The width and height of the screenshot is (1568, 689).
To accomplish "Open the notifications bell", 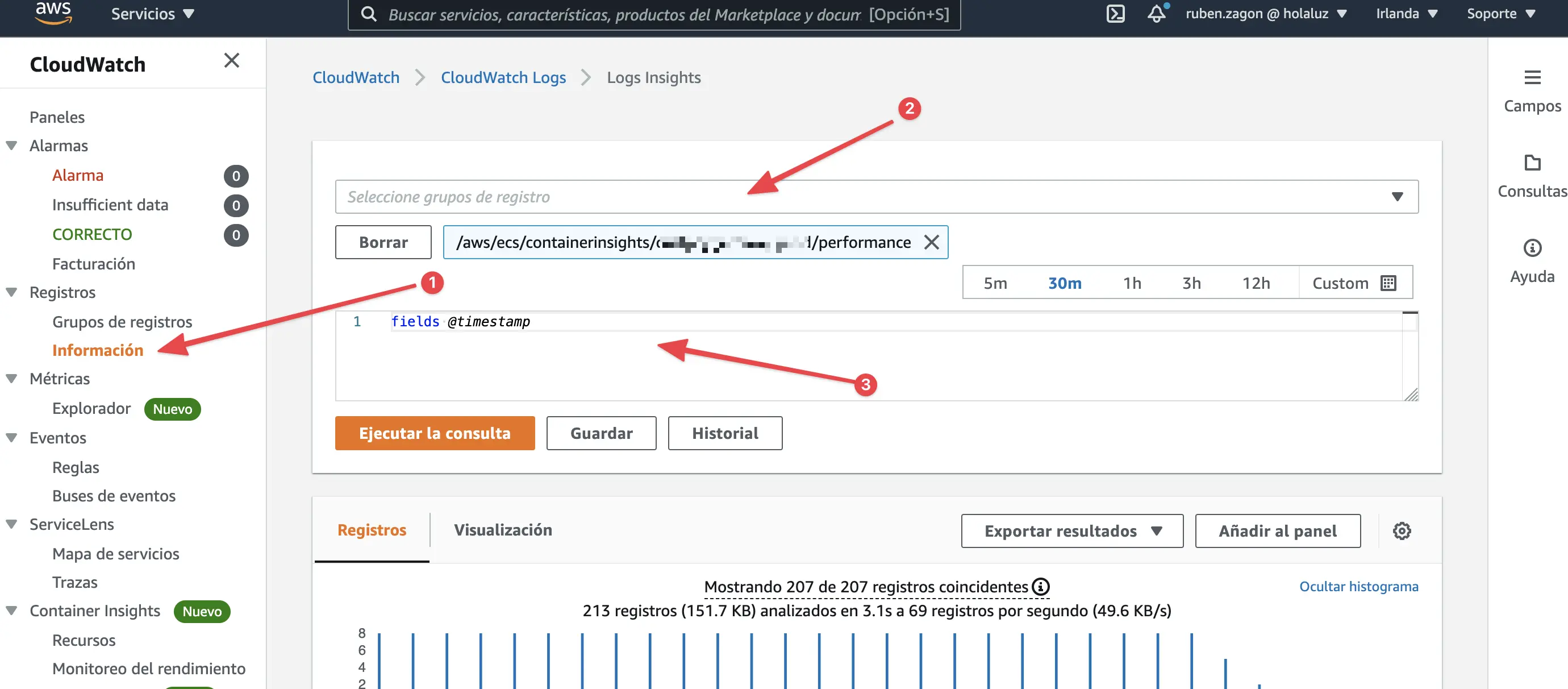I will pos(1157,14).
